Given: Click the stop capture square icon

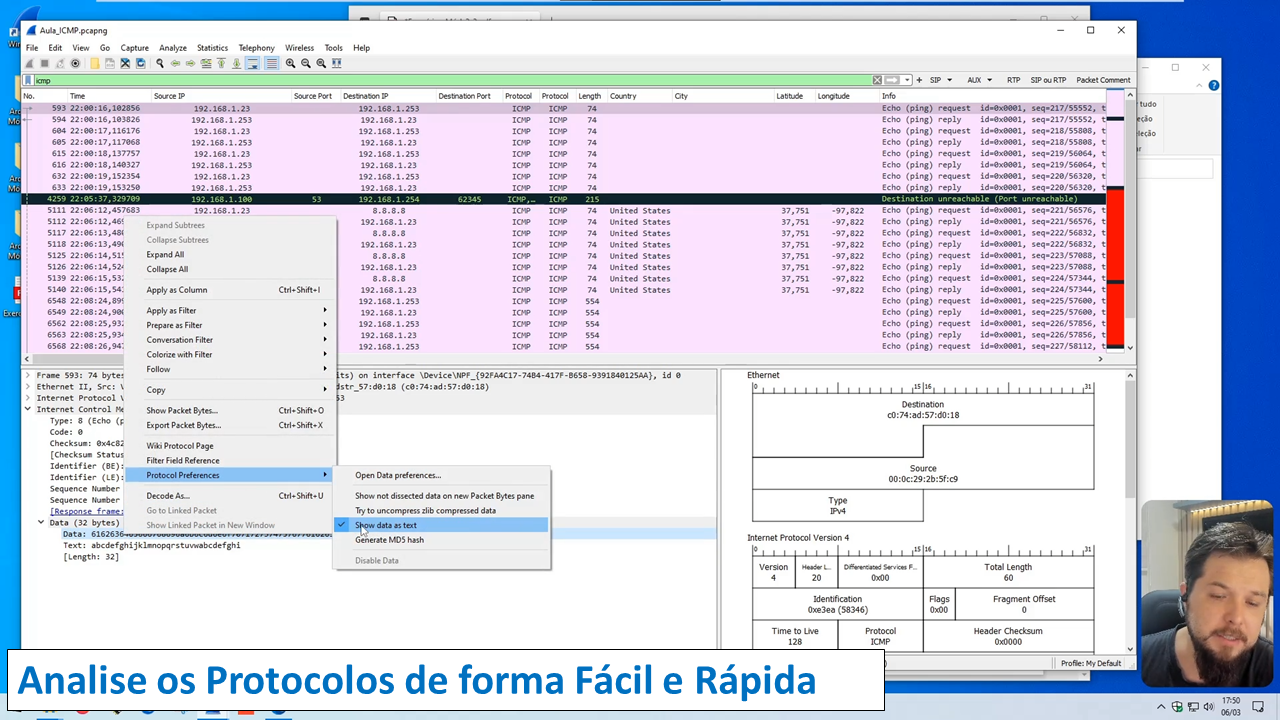Looking at the screenshot, I should point(45,63).
